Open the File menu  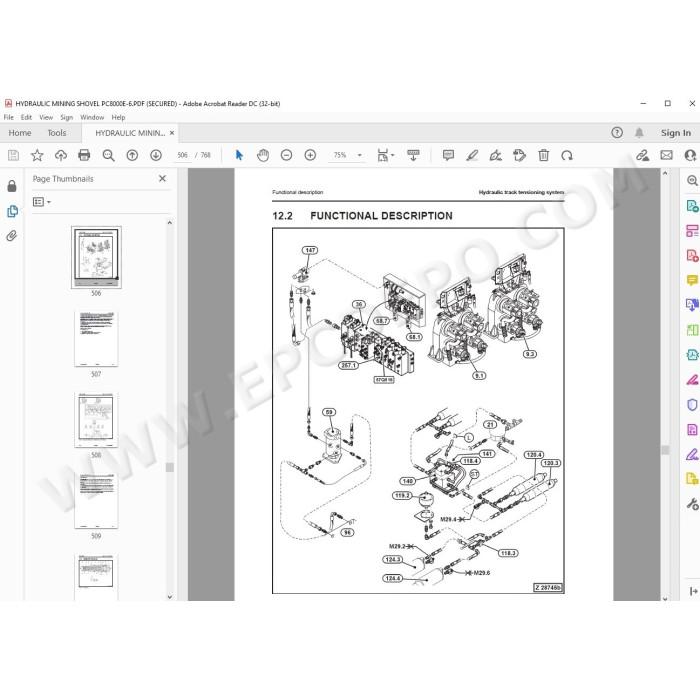click(8, 117)
